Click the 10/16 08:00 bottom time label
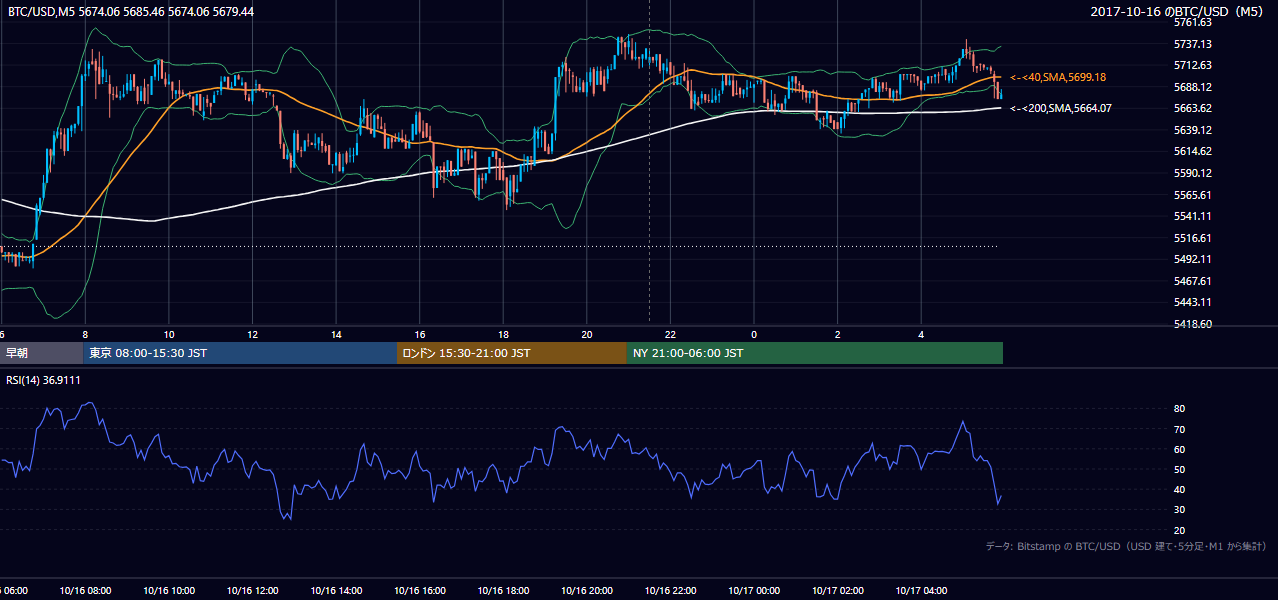The width and height of the screenshot is (1278, 600). (85, 591)
